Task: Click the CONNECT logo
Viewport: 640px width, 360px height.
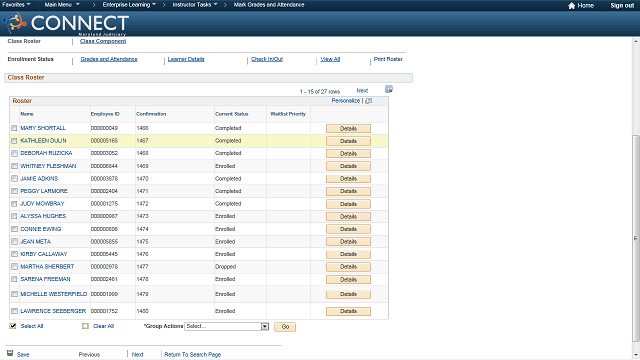Action: (x=65, y=23)
